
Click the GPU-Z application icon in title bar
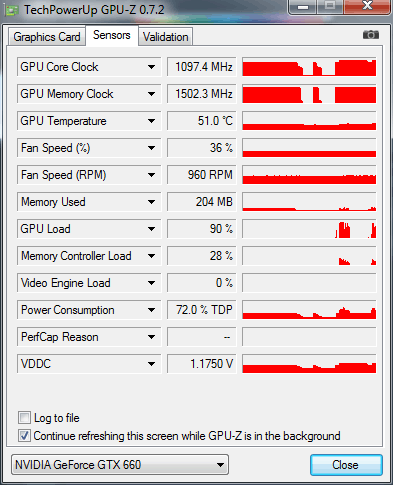click(x=11, y=10)
